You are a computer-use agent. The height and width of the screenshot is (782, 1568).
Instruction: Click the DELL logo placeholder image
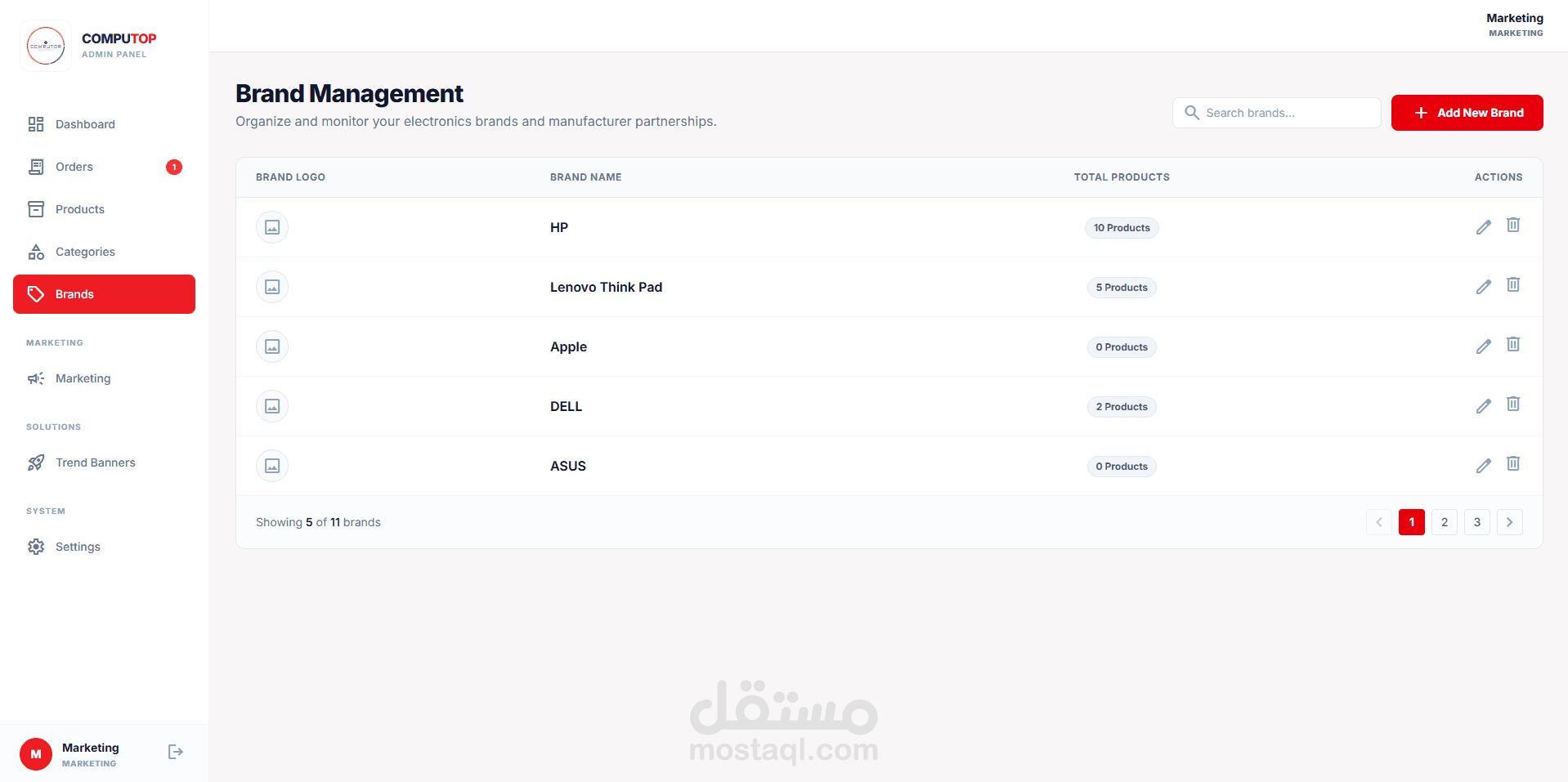(272, 406)
